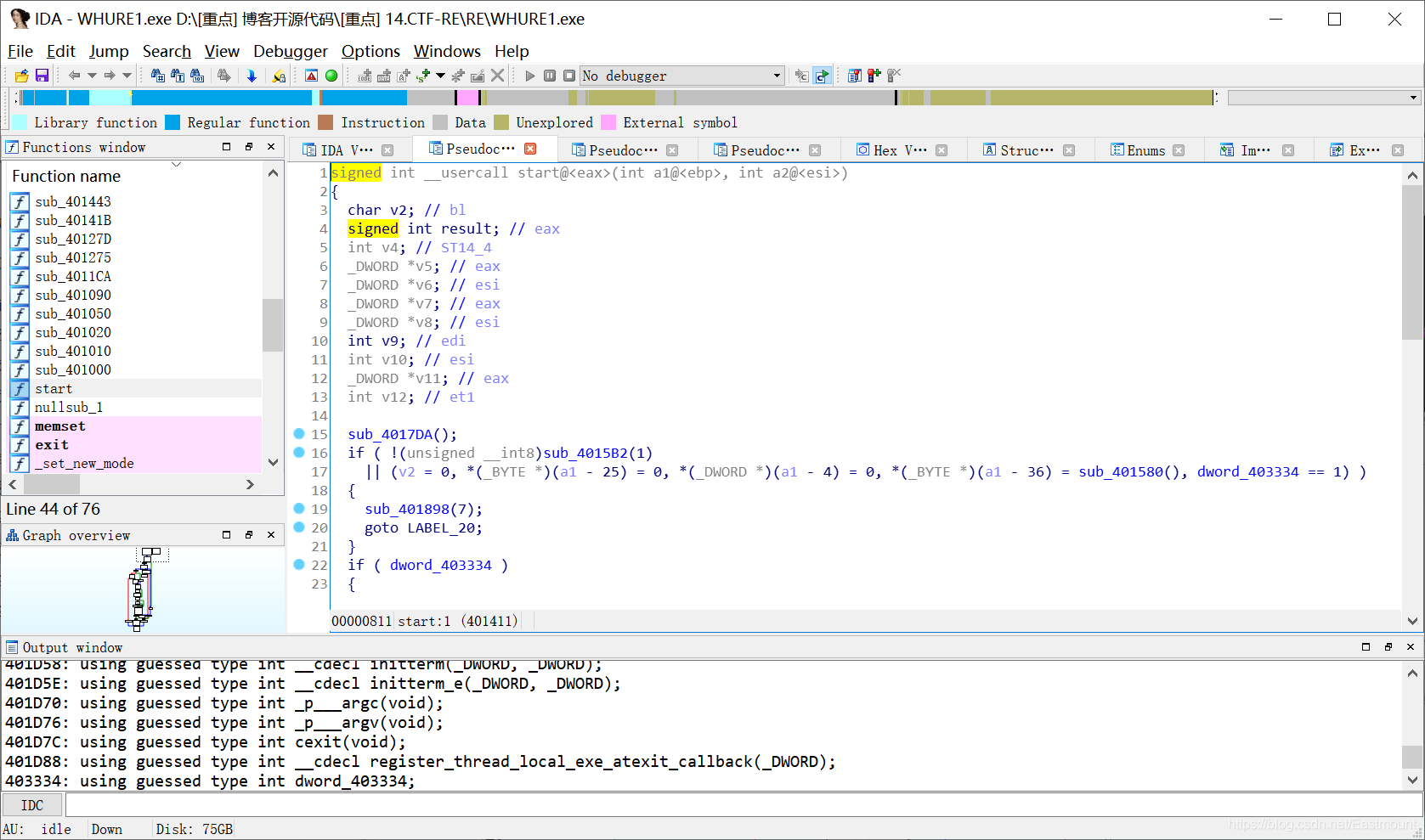Image resolution: width=1425 pixels, height=840 pixels.
Task: Select the memset function row
Action: (x=136, y=426)
